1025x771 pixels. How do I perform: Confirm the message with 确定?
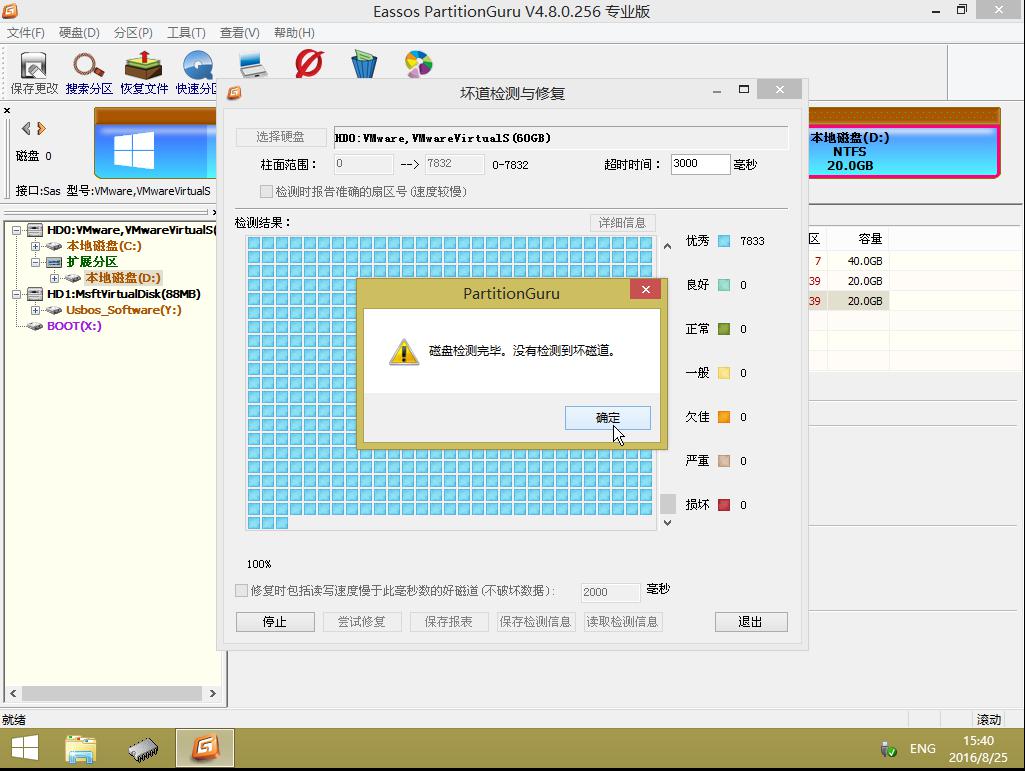(x=608, y=418)
